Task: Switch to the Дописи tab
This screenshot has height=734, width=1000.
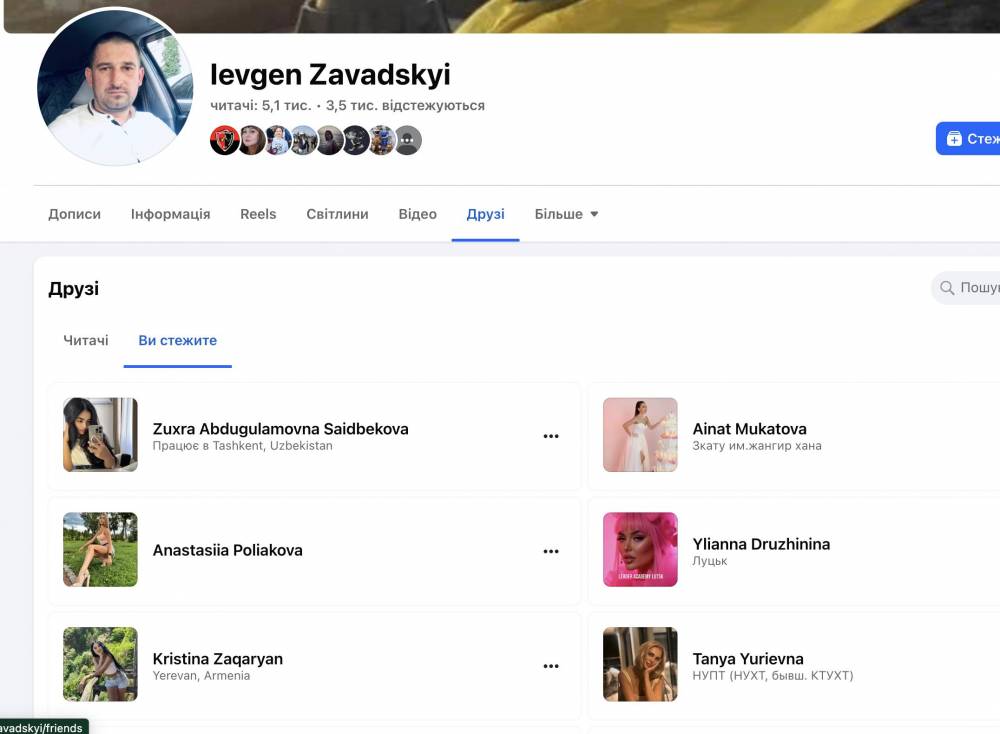Action: pyautogui.click(x=75, y=214)
